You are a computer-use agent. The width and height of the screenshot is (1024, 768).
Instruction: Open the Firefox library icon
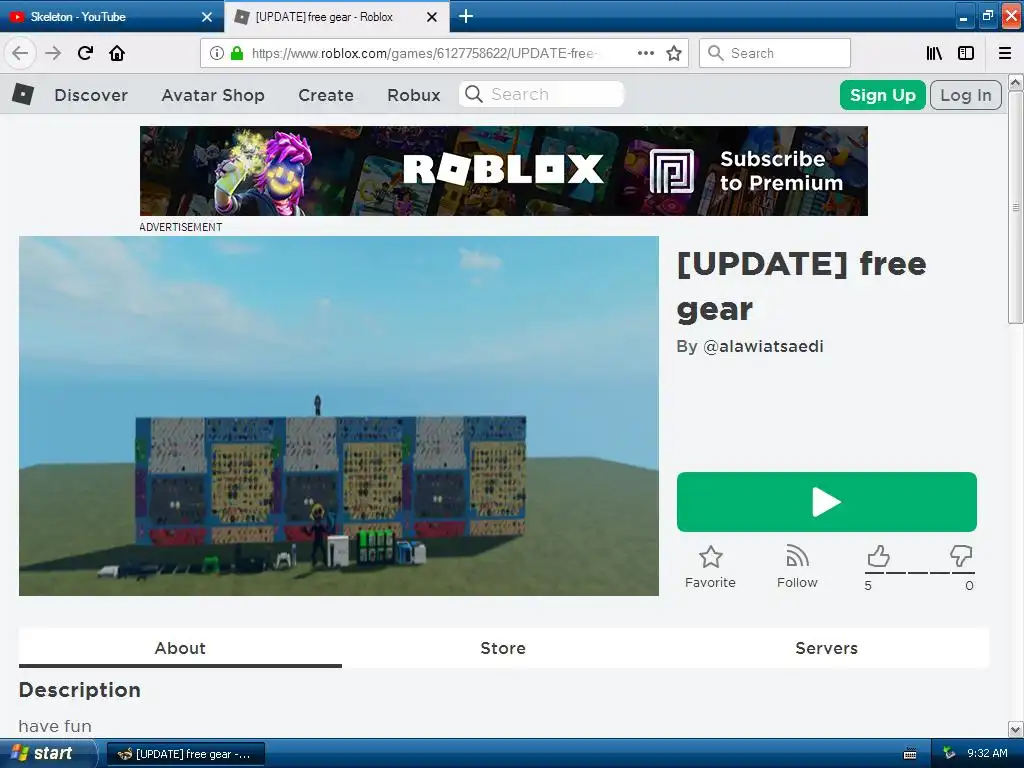[x=934, y=53]
